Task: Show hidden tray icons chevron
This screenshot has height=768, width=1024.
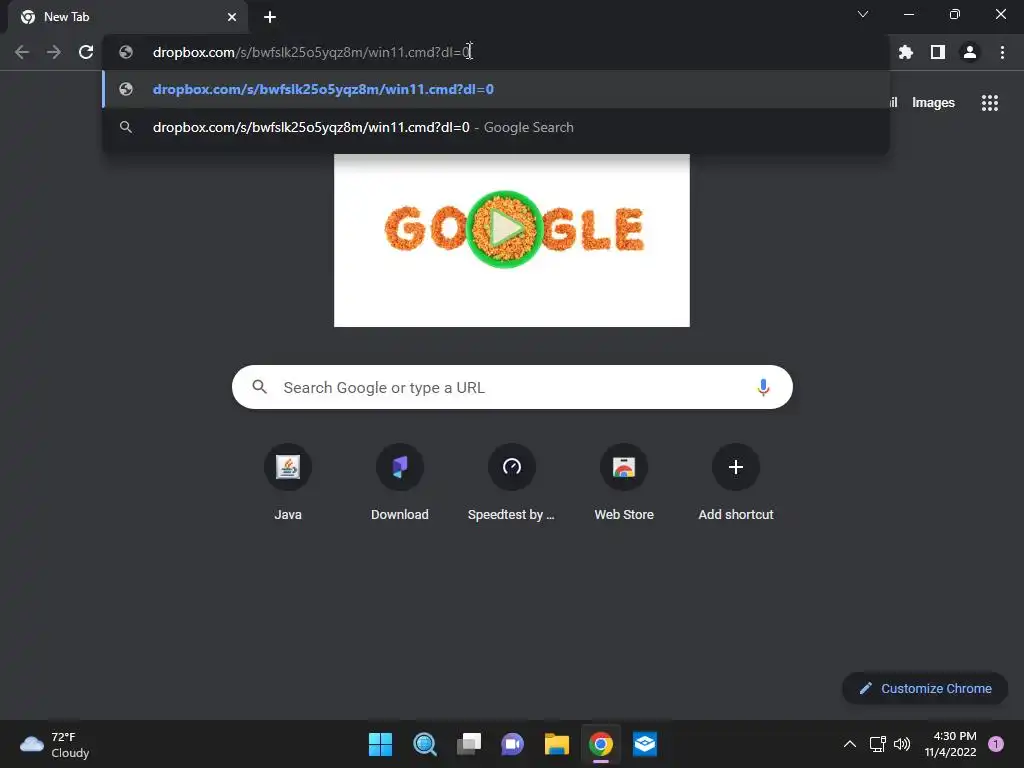Action: (x=850, y=744)
